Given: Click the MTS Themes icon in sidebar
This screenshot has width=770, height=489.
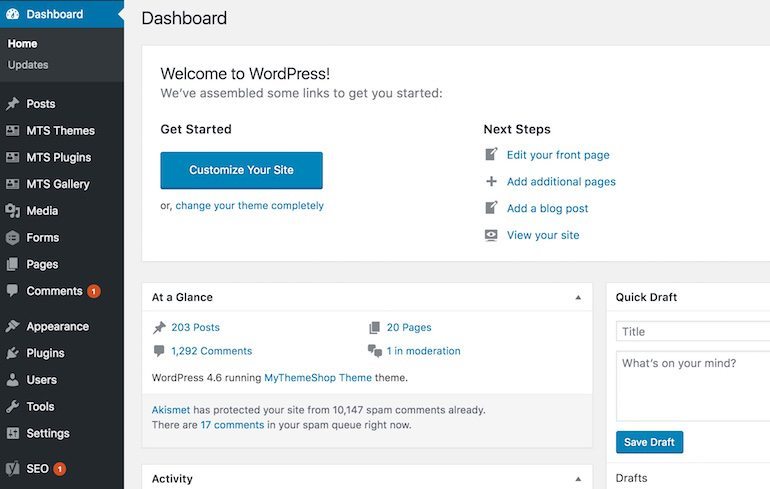Looking at the screenshot, I should [12, 131].
